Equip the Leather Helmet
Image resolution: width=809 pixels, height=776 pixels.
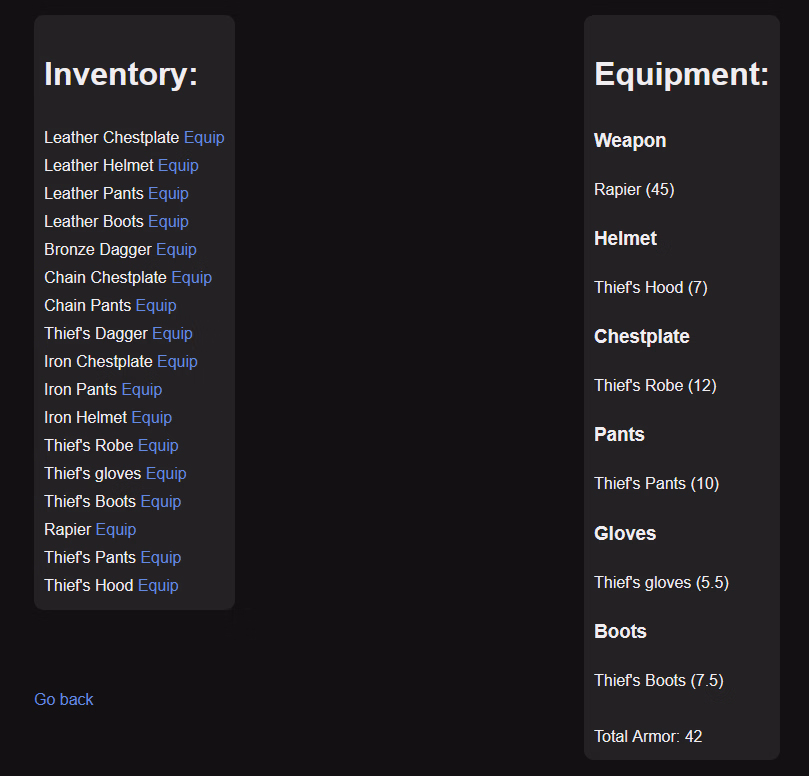coord(178,166)
